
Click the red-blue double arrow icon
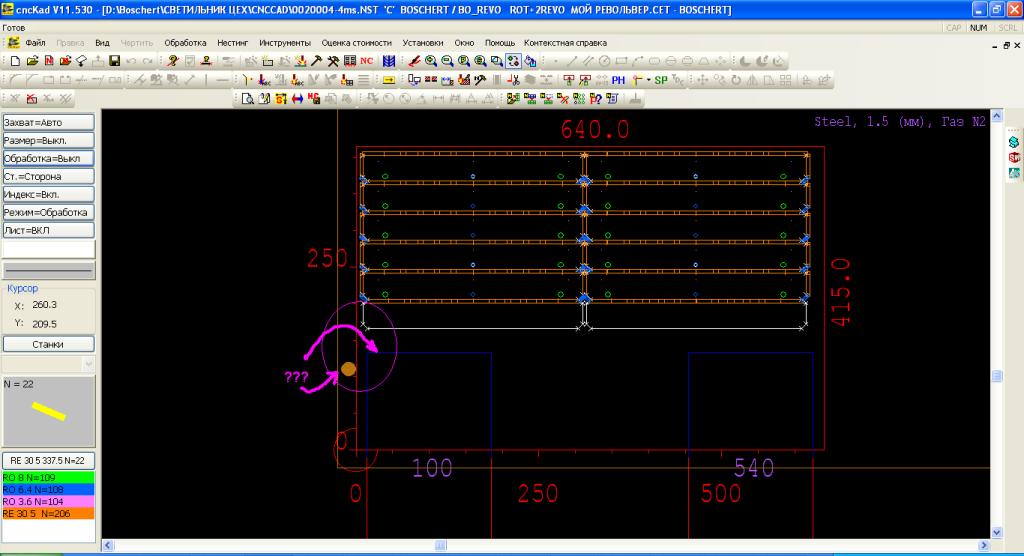(297, 99)
